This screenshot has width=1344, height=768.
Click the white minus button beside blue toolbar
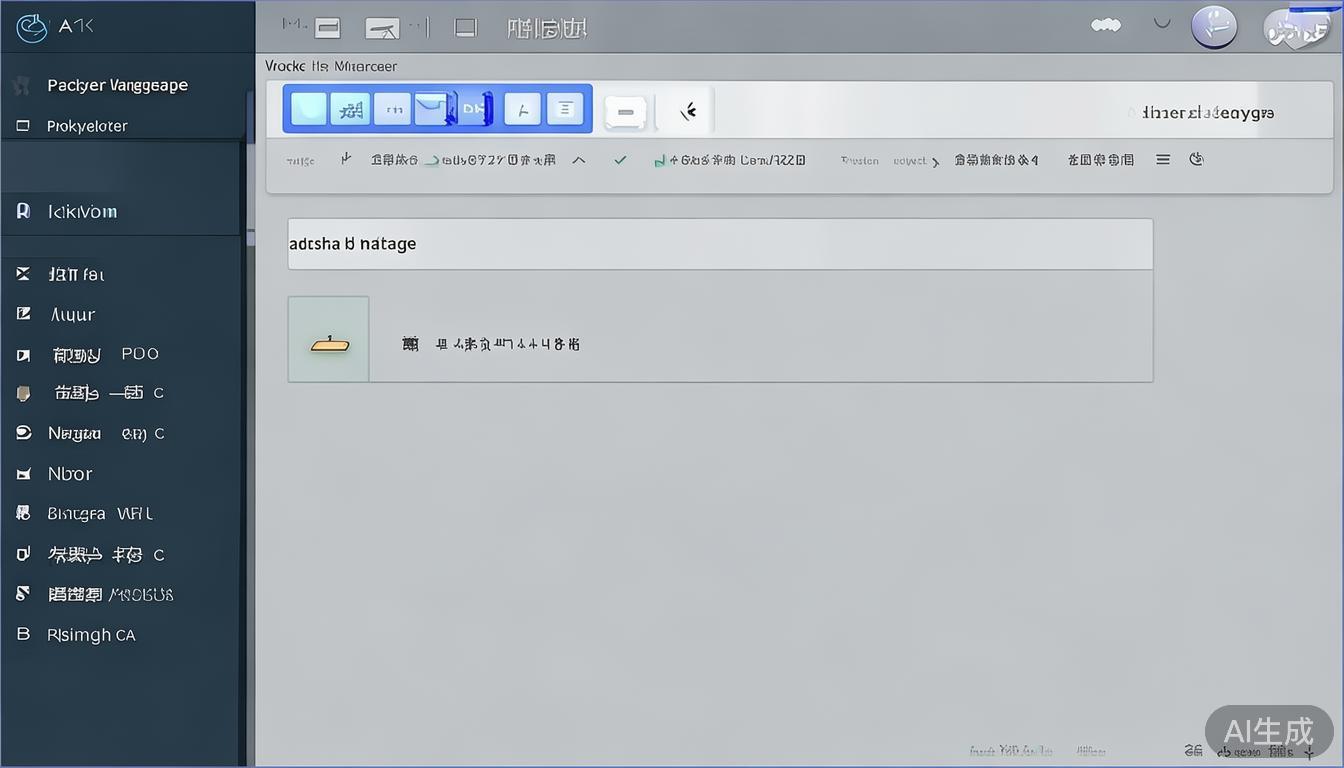[626, 111]
